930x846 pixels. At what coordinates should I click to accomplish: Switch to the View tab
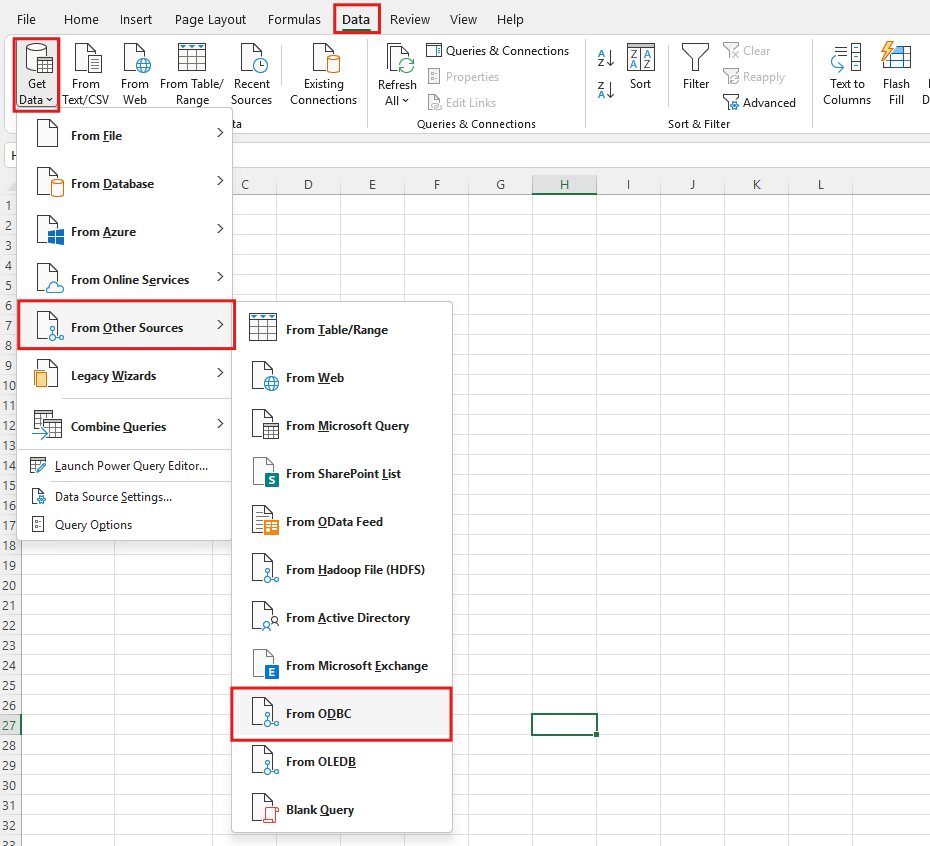[x=463, y=20]
